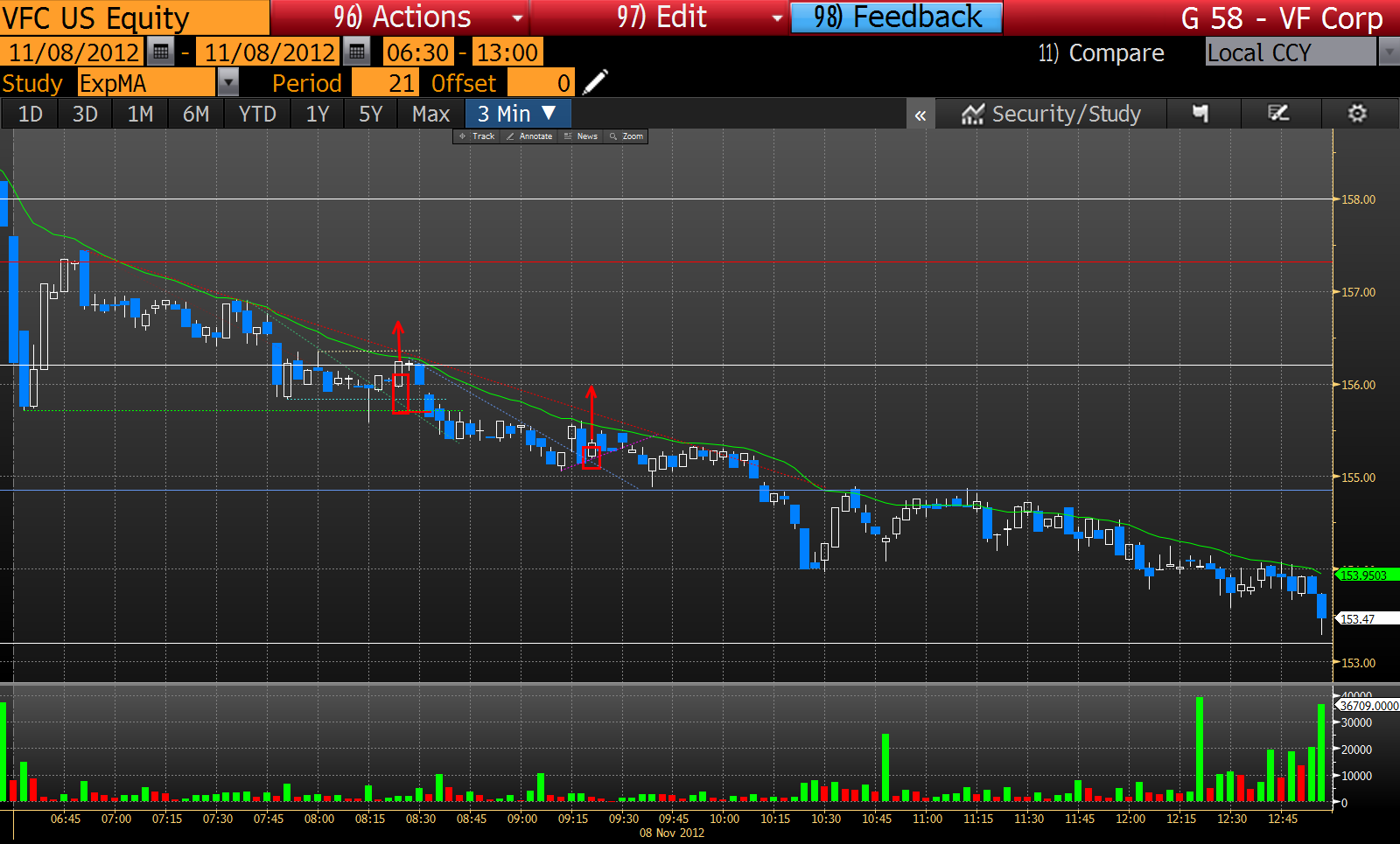
Task: Click the end date field
Action: (x=269, y=52)
